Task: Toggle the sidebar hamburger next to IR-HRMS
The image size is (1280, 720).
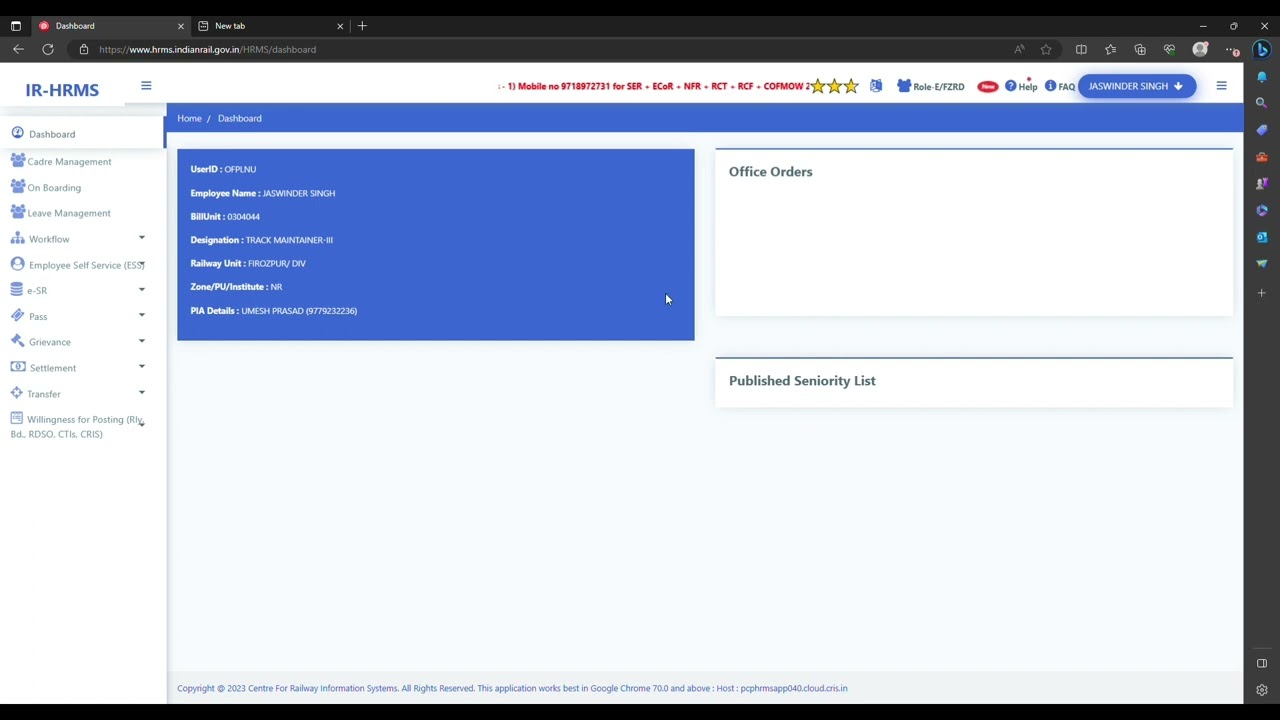Action: tap(146, 86)
